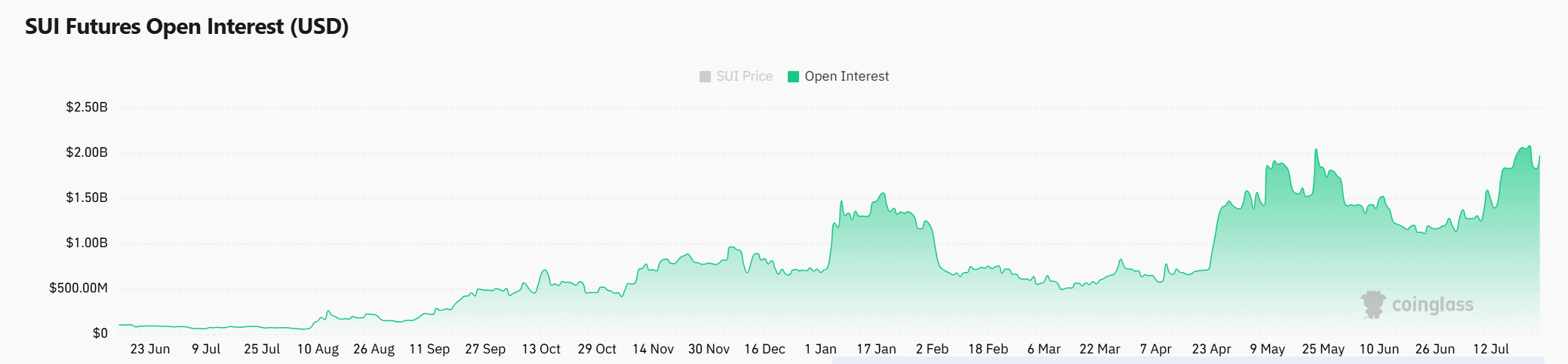Click the coinglass mascot logo icon
Screen dimensions: 1568x364
coord(1373,304)
